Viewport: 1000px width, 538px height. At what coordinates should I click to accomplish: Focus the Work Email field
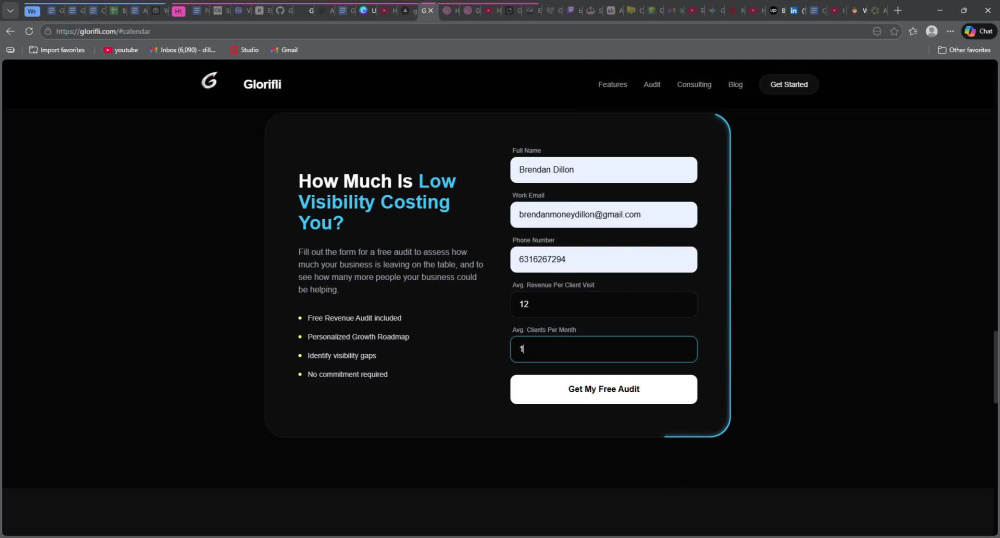[x=603, y=215]
